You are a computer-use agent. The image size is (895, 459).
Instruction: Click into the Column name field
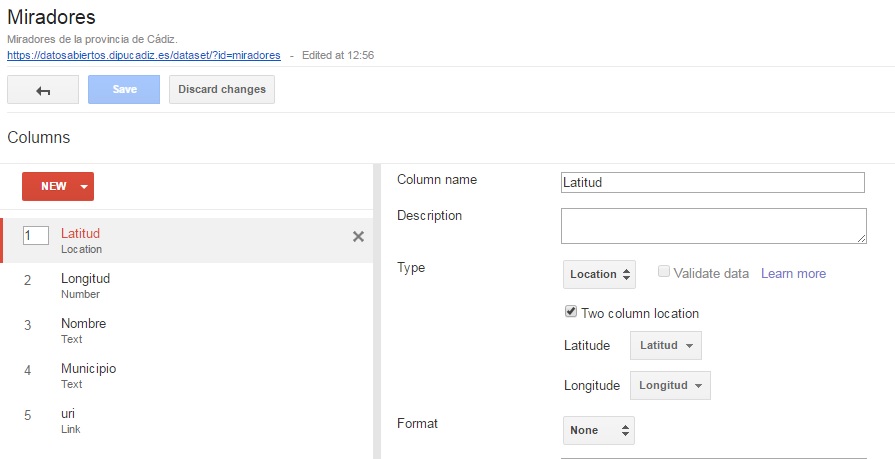click(712, 183)
